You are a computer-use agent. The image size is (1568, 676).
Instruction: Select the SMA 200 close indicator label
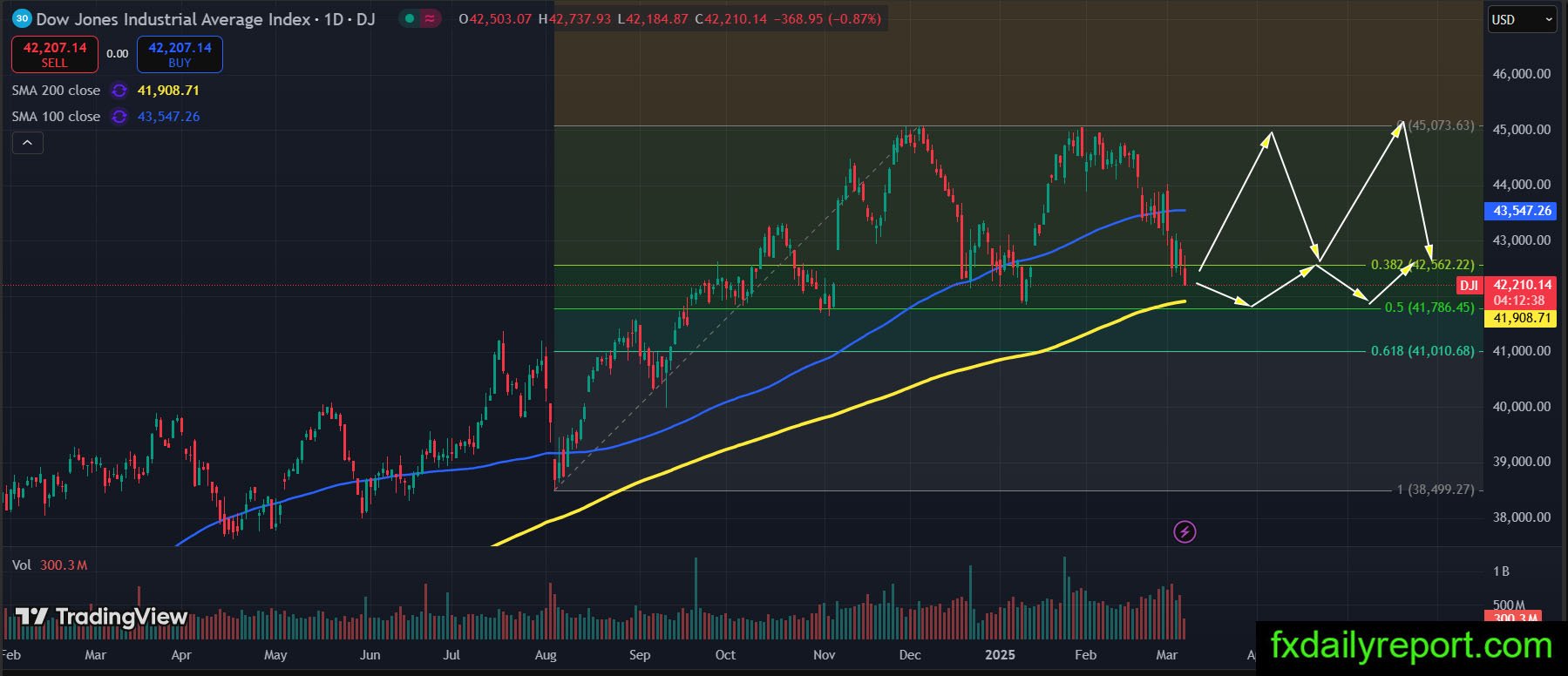coord(56,91)
